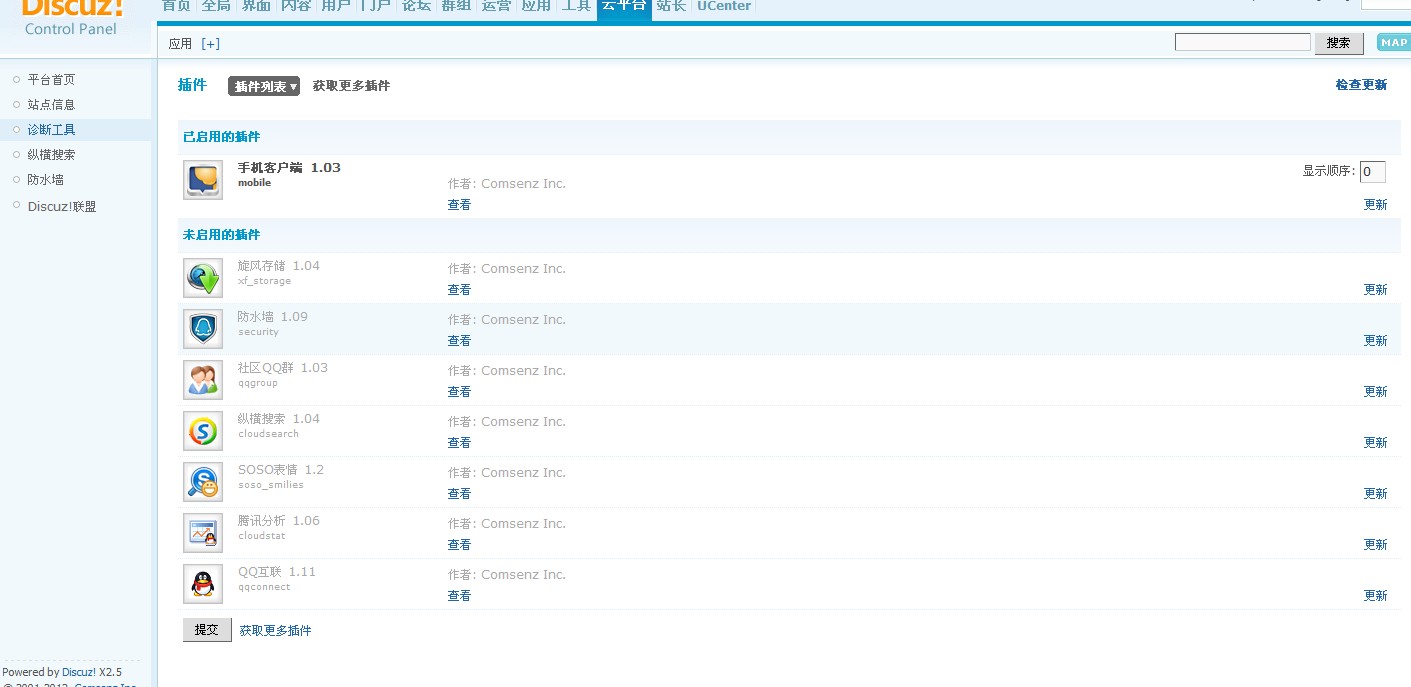
Task: Click the 旋风存储 xf_storage plugin icon
Action: [x=203, y=278]
